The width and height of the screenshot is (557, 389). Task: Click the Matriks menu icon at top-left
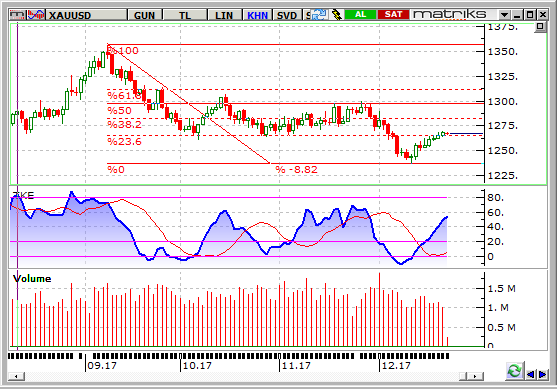click(x=17, y=15)
